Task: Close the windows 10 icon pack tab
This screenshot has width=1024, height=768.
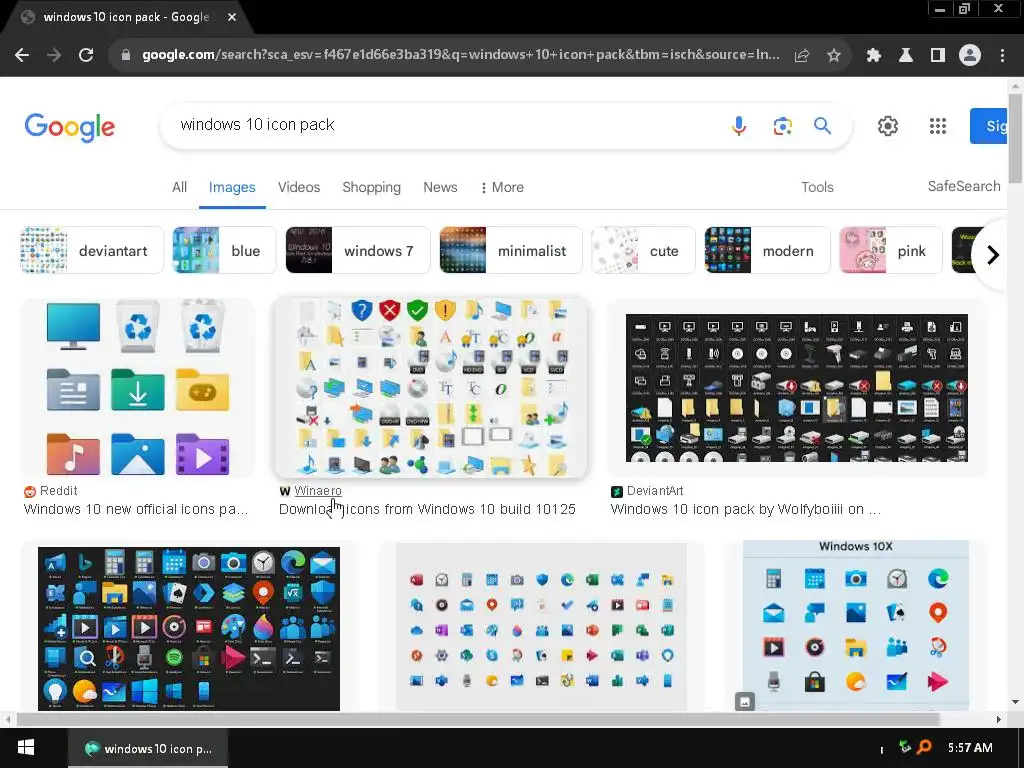Action: click(x=232, y=18)
